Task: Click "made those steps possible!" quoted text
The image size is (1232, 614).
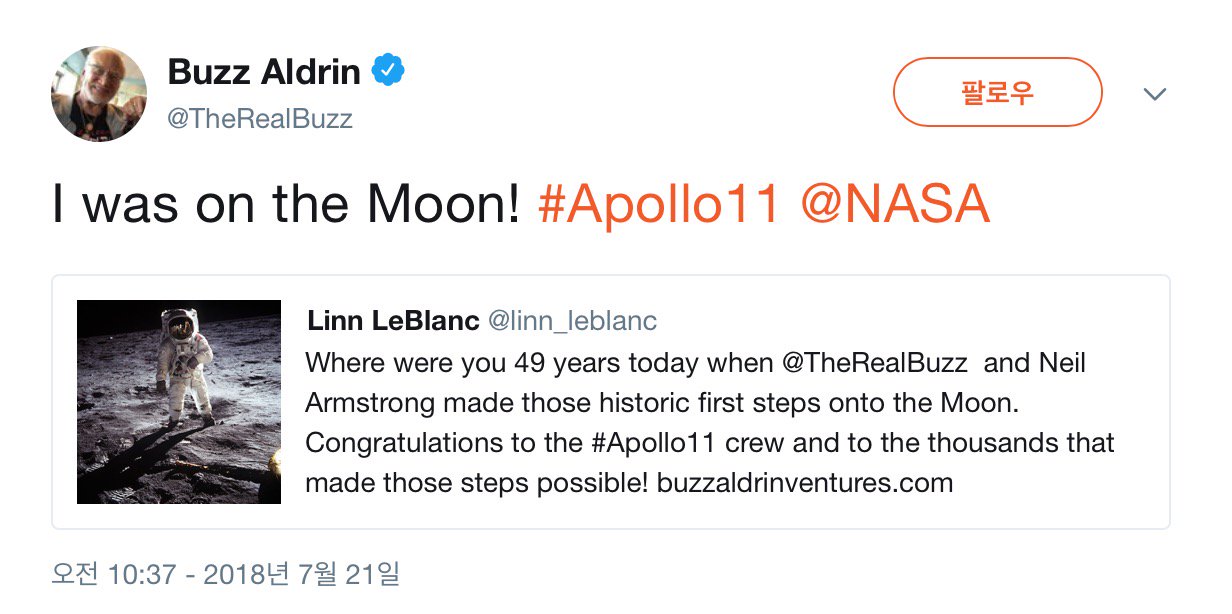Action: [x=476, y=483]
